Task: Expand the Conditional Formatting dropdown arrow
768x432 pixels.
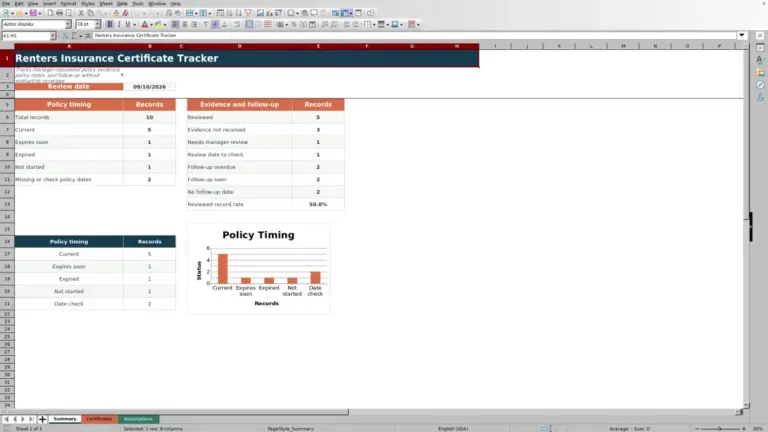Action: coord(418,24)
